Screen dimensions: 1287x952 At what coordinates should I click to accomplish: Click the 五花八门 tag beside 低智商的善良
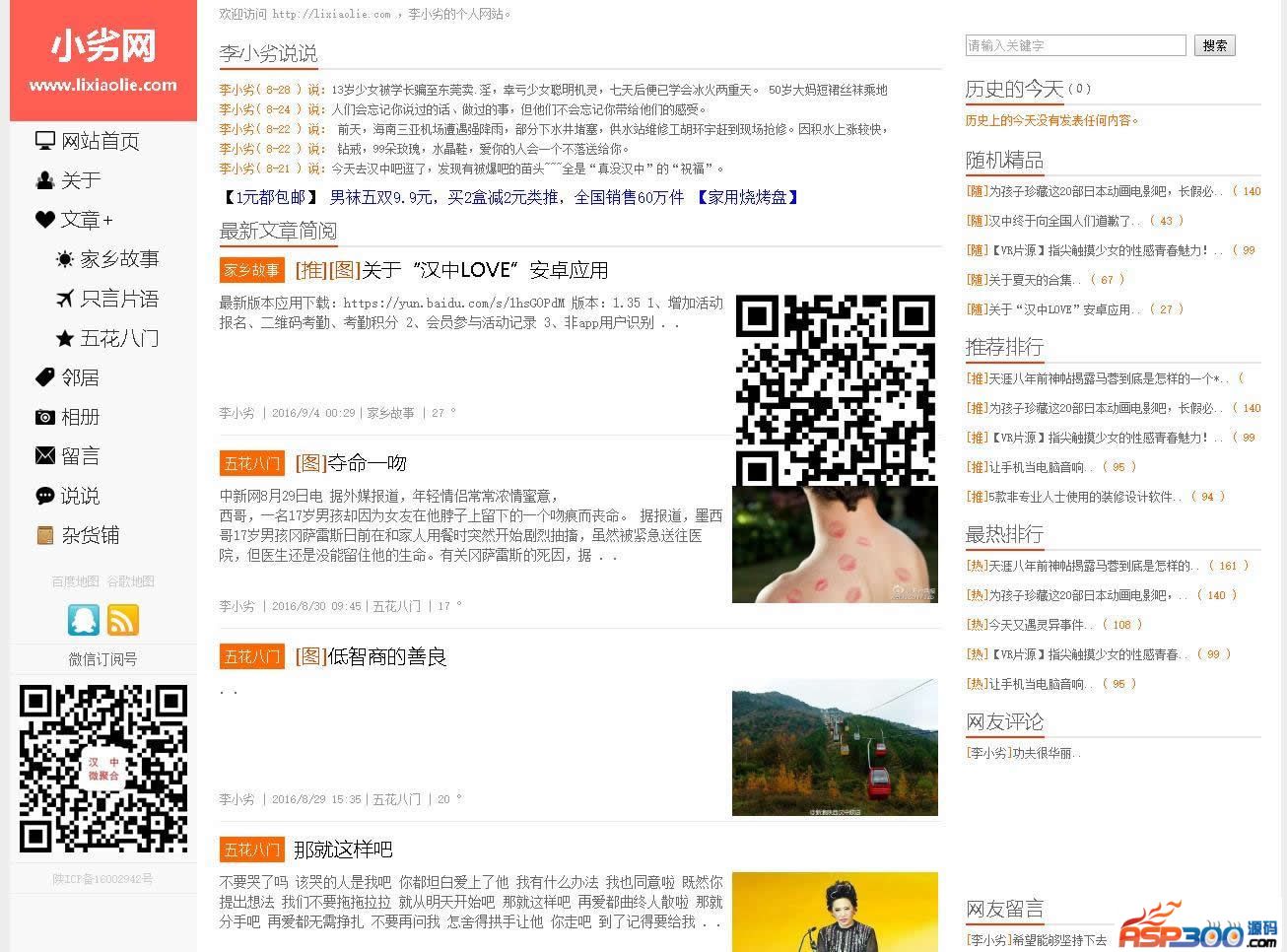tap(251, 656)
